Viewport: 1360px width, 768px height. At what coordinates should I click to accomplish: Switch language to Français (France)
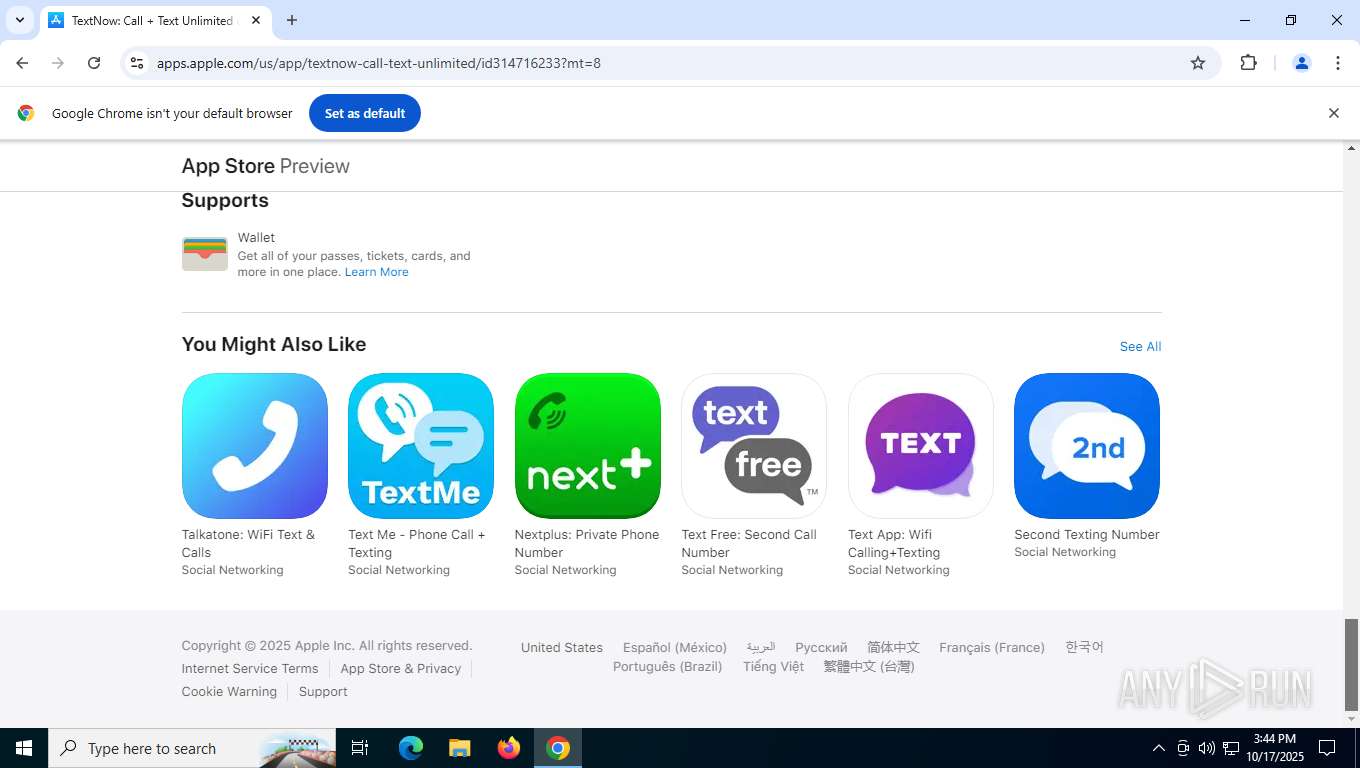992,648
